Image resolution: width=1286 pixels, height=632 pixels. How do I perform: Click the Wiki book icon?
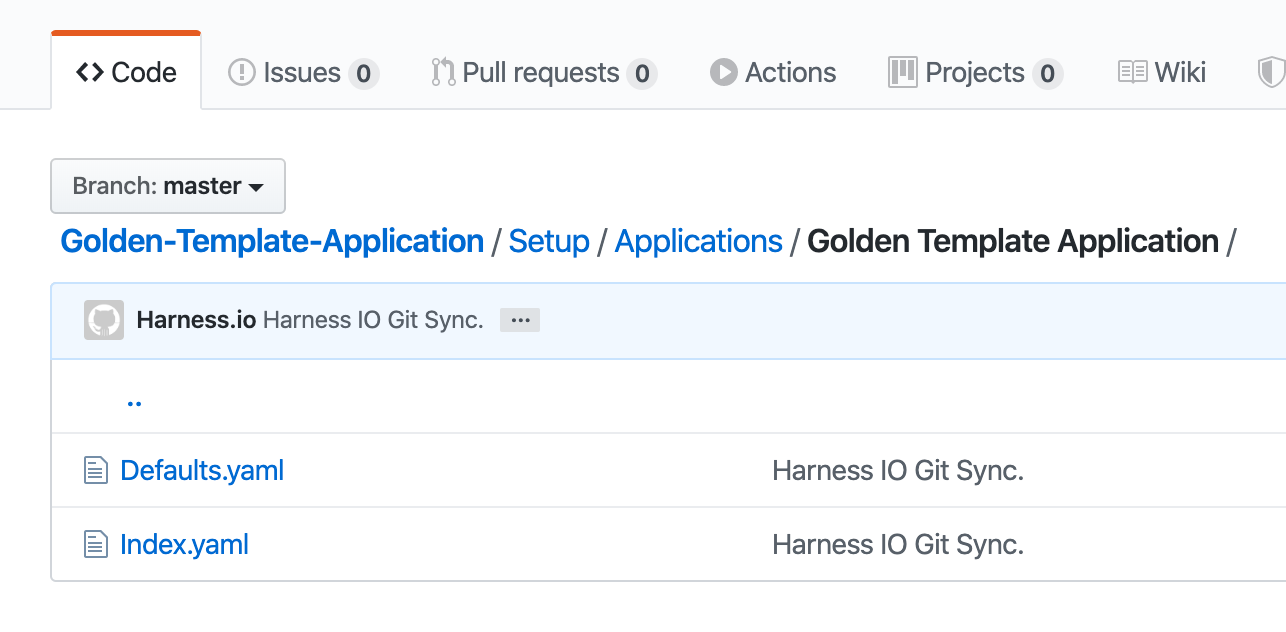click(1132, 73)
